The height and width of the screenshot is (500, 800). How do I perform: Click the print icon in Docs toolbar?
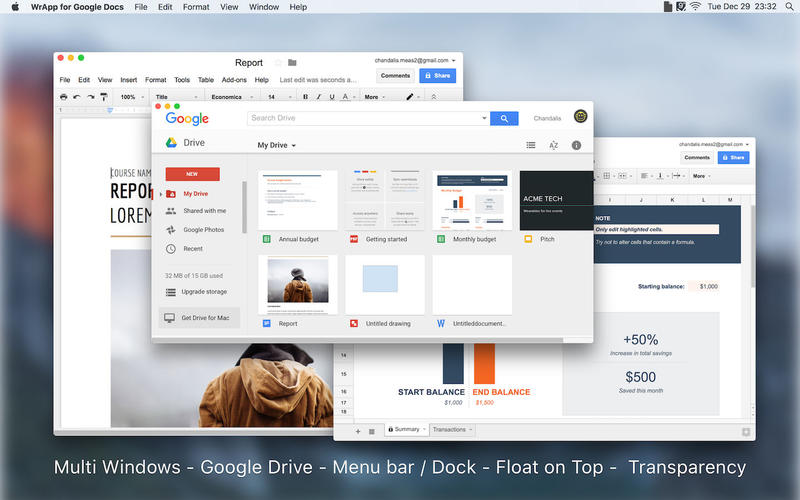coord(64,97)
